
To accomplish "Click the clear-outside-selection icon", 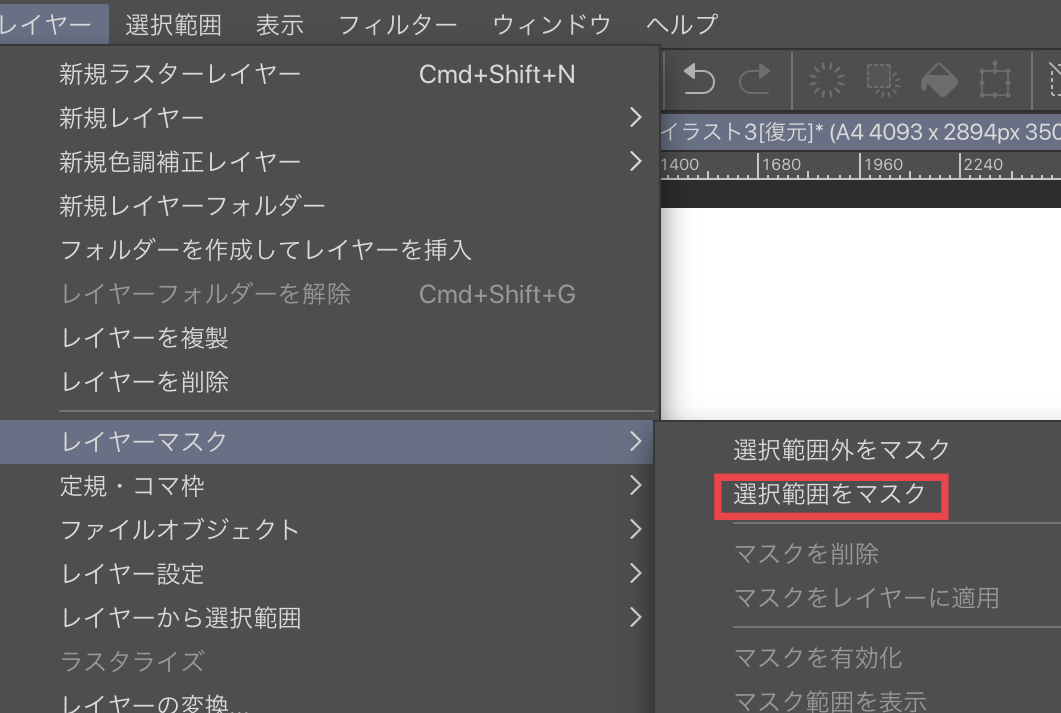I will [883, 80].
